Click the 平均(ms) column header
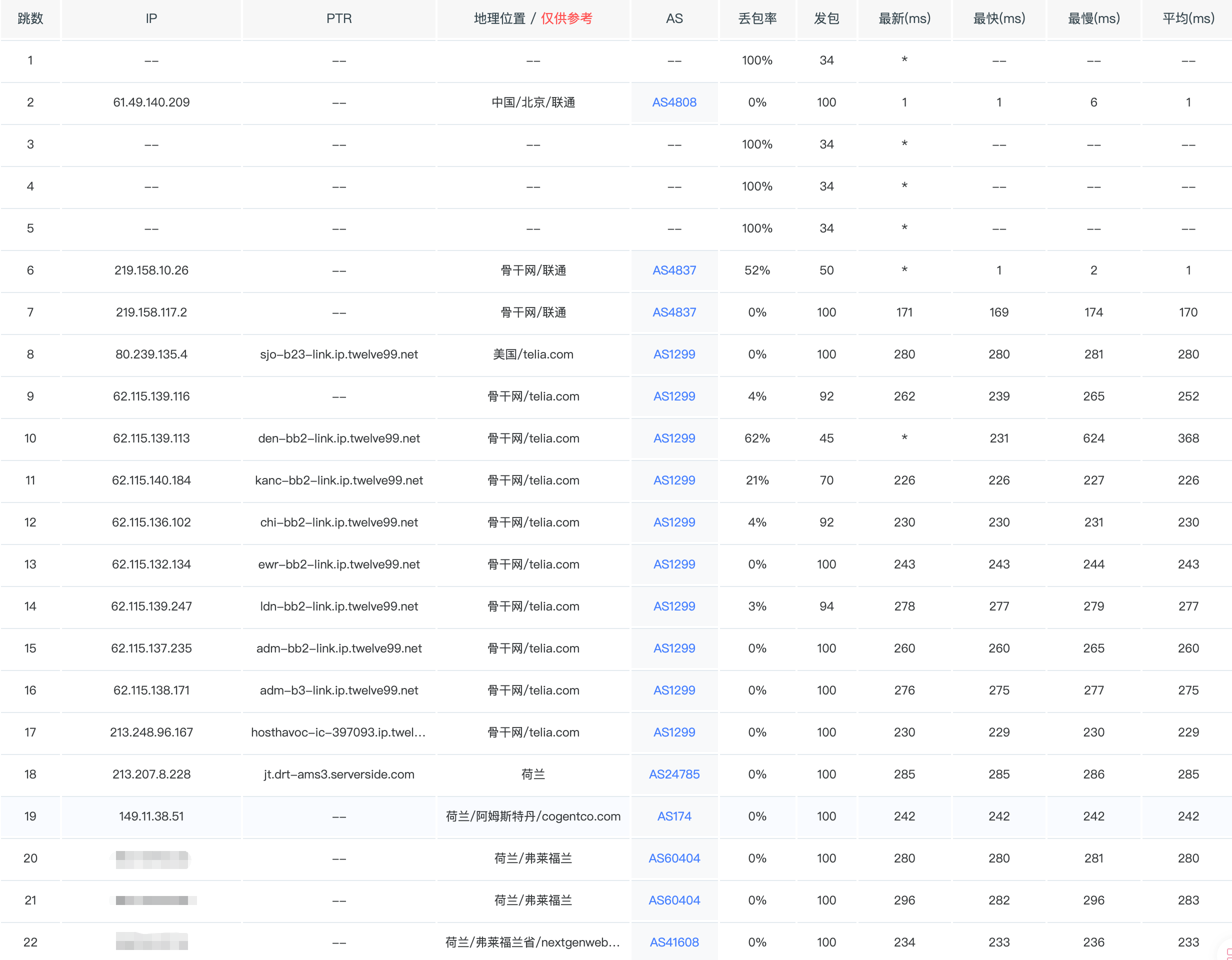This screenshot has height=960, width=1232. click(x=1188, y=18)
